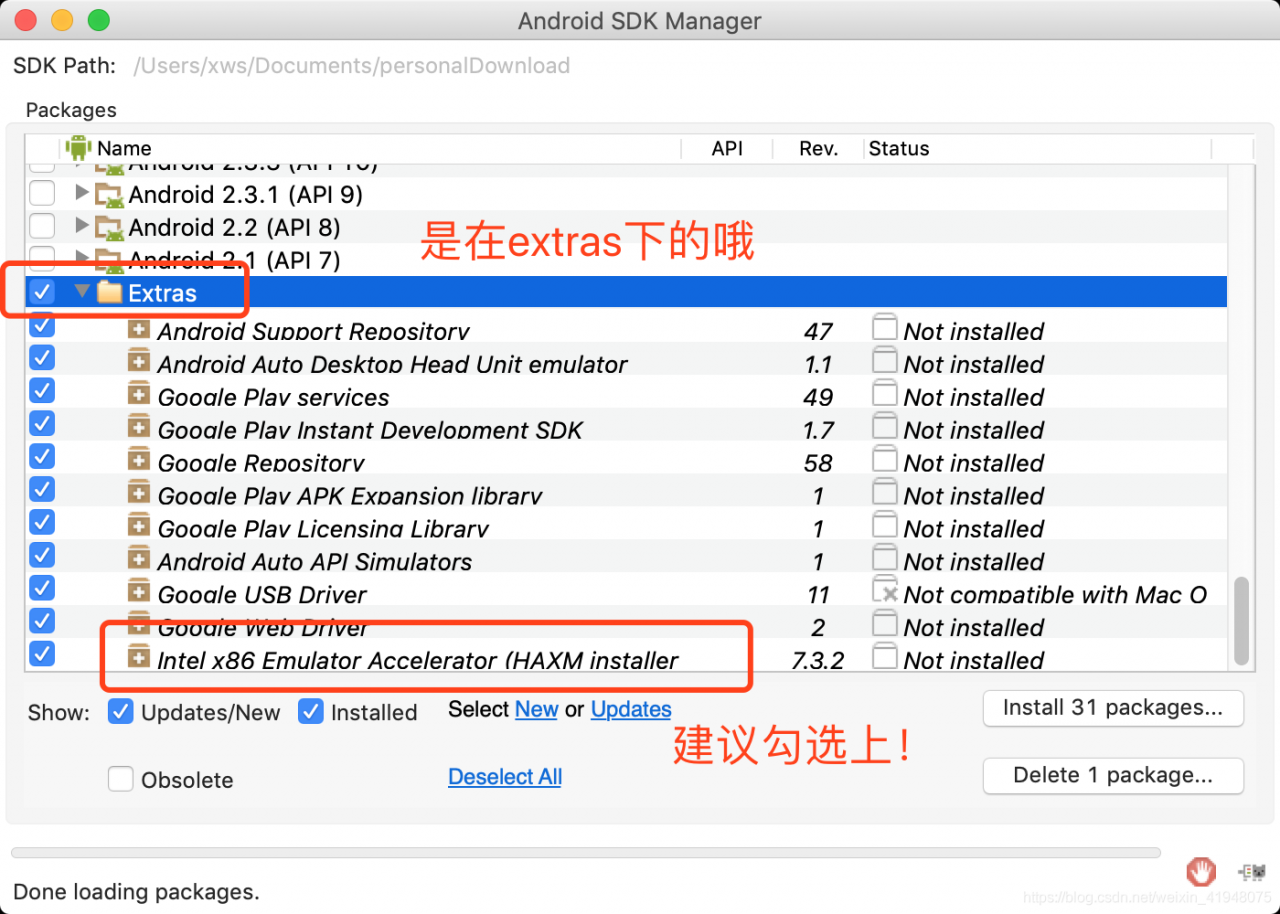Select the Android Auto API Simulators row text
The height and width of the screenshot is (914, 1280).
click(x=314, y=561)
